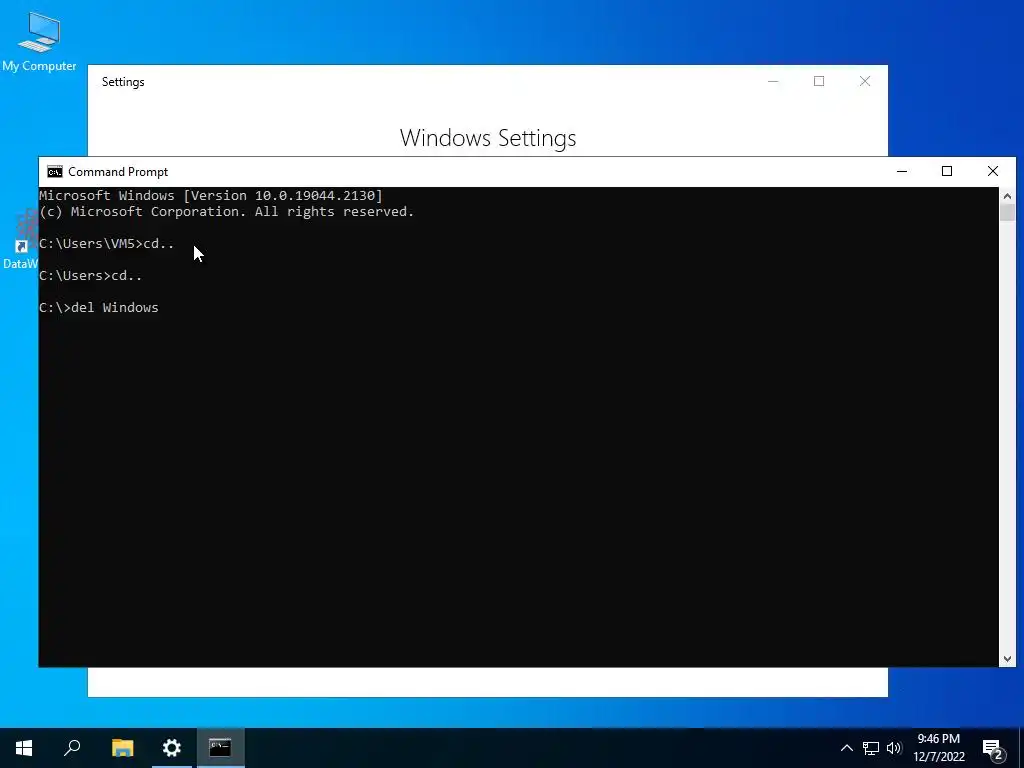Show hidden system tray icons
This screenshot has height=768, width=1024.
point(846,748)
